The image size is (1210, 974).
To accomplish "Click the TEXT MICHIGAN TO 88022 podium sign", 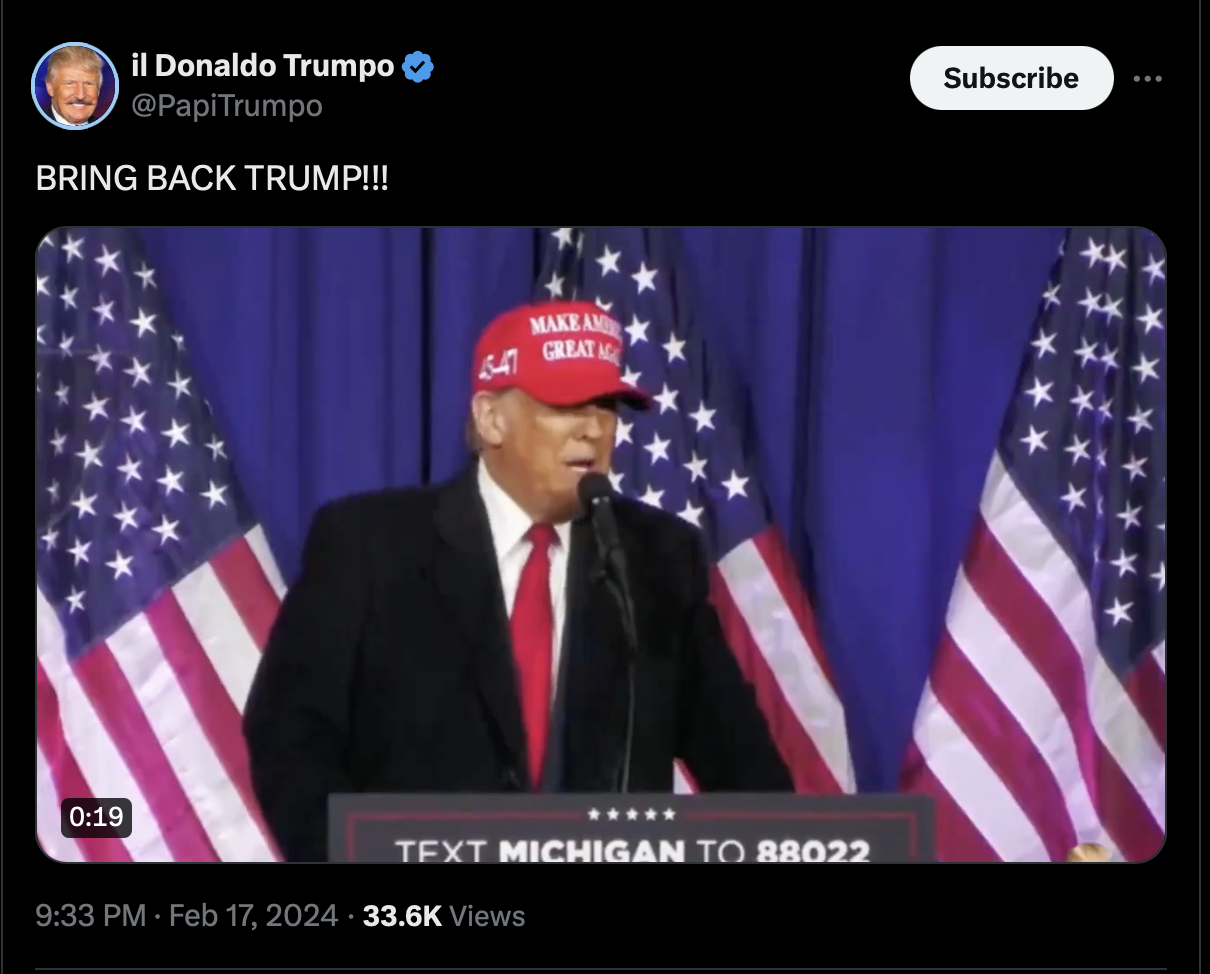I will 632,829.
